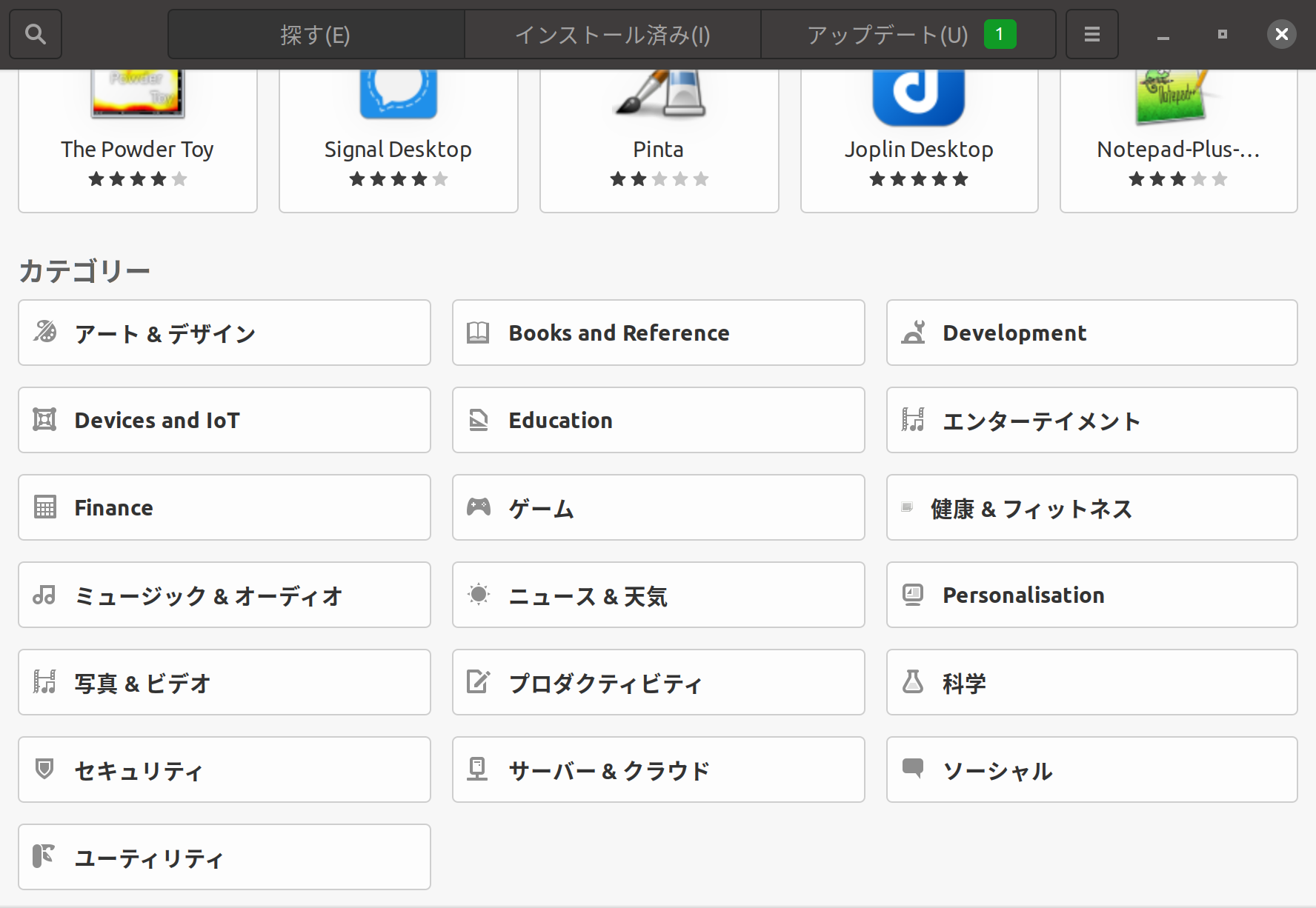Viewport: 1316px width, 908px height.
Task: Open the Education category
Action: [659, 420]
